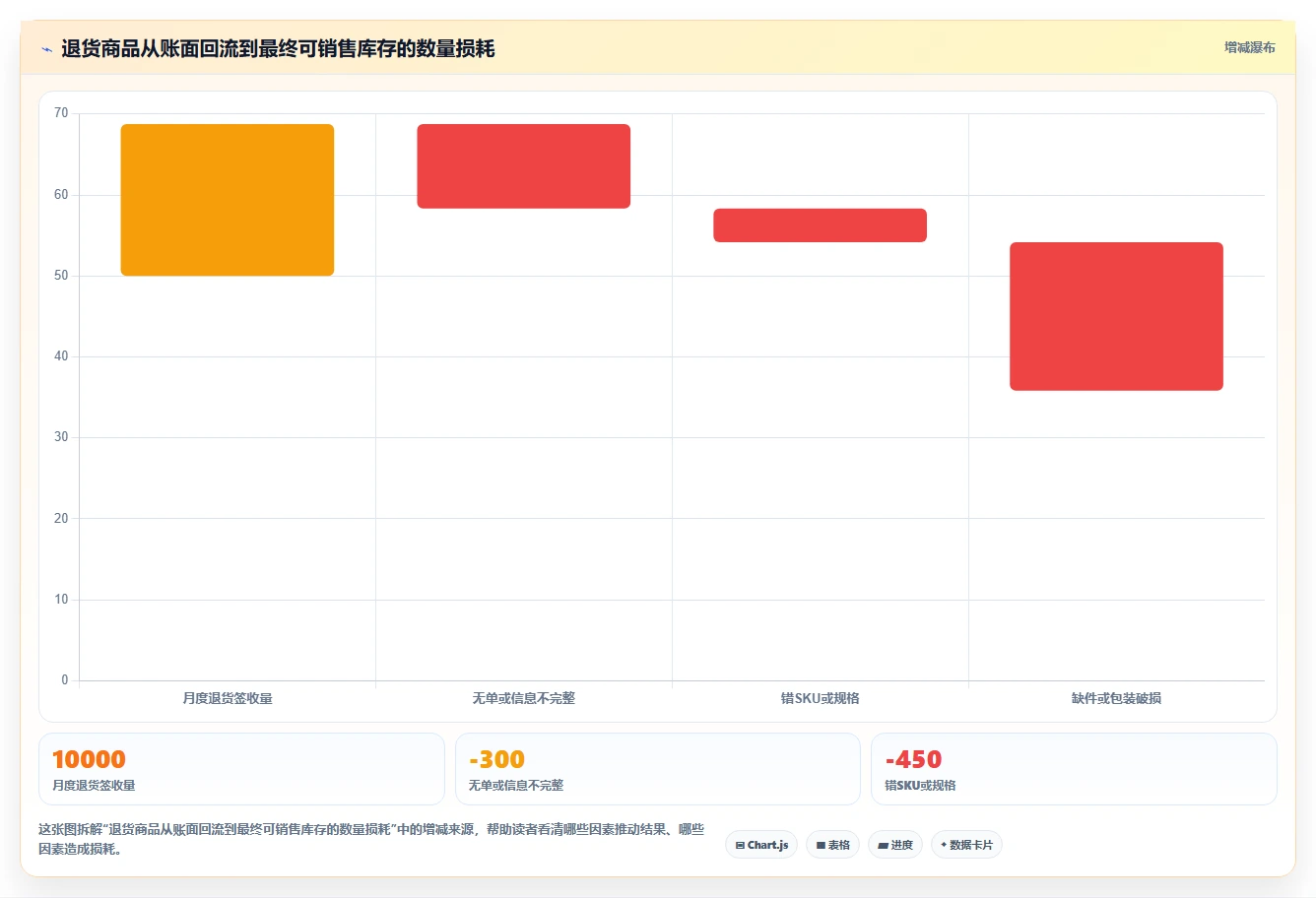Click the 增减瀑布 label in the header
The image size is (1316, 898).
(x=1249, y=47)
